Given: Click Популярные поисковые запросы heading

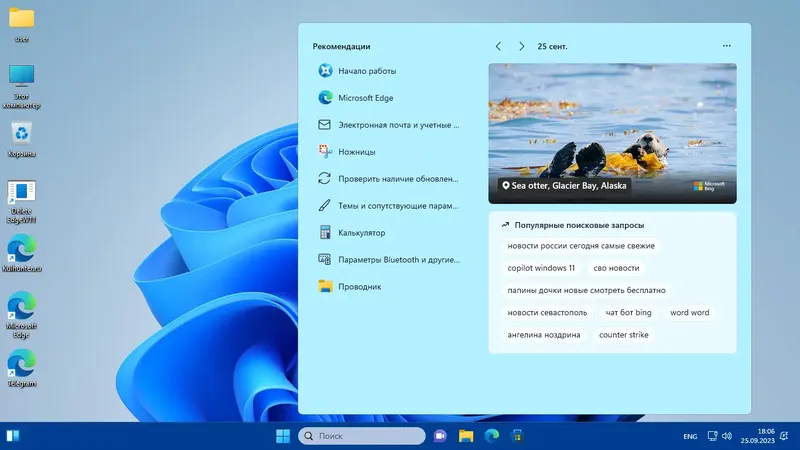Looking at the screenshot, I should coord(579,225).
